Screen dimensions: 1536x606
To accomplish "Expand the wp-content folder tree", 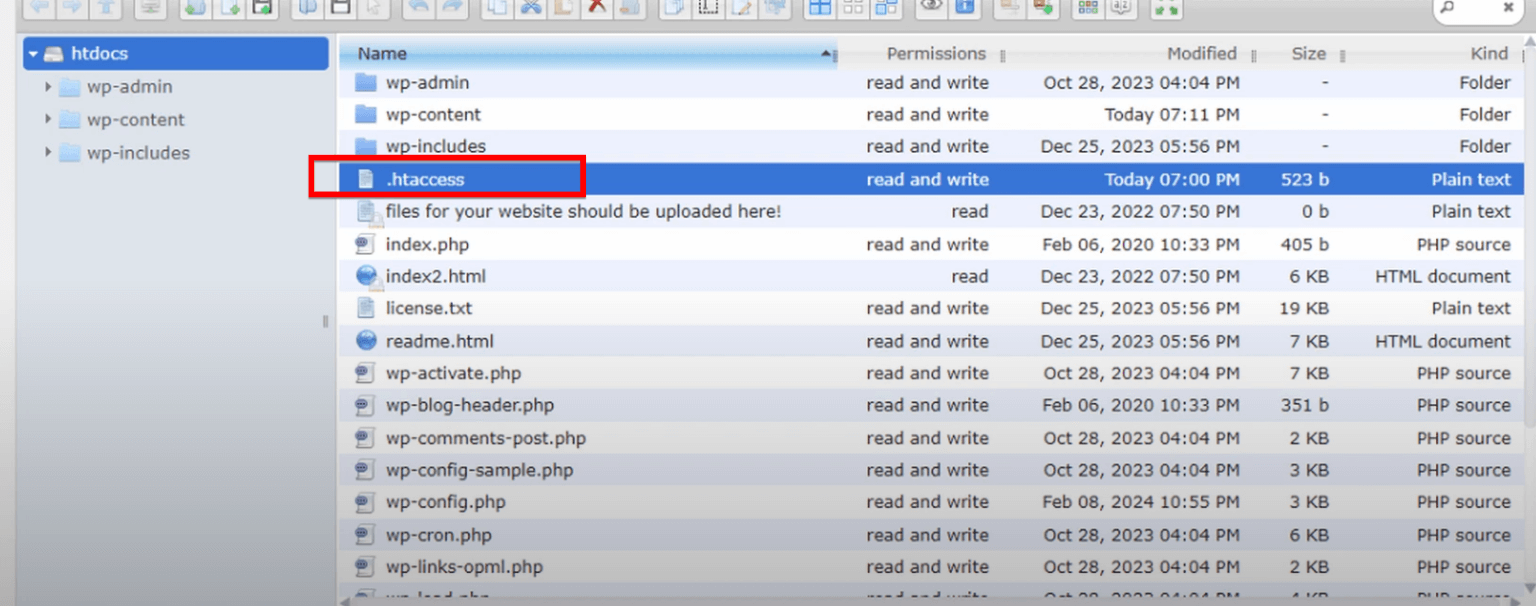I will point(47,120).
